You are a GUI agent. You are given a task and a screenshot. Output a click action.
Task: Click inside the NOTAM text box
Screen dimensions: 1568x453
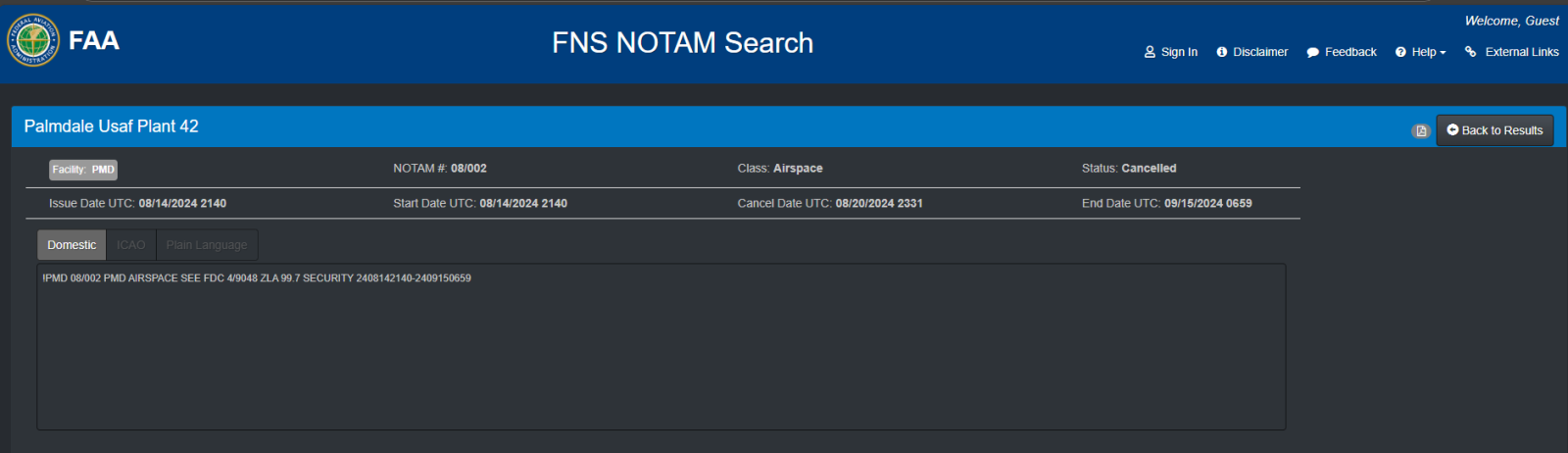(x=661, y=353)
